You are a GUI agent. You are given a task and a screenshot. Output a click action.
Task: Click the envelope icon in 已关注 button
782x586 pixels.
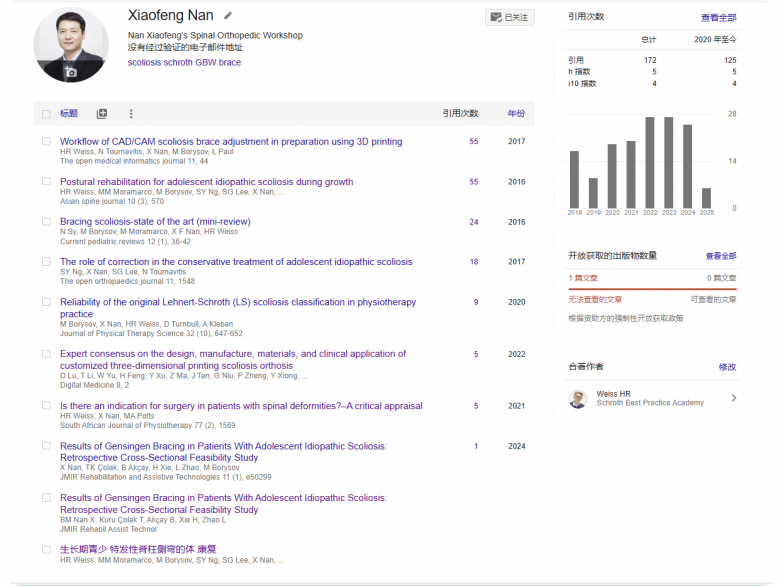point(495,17)
